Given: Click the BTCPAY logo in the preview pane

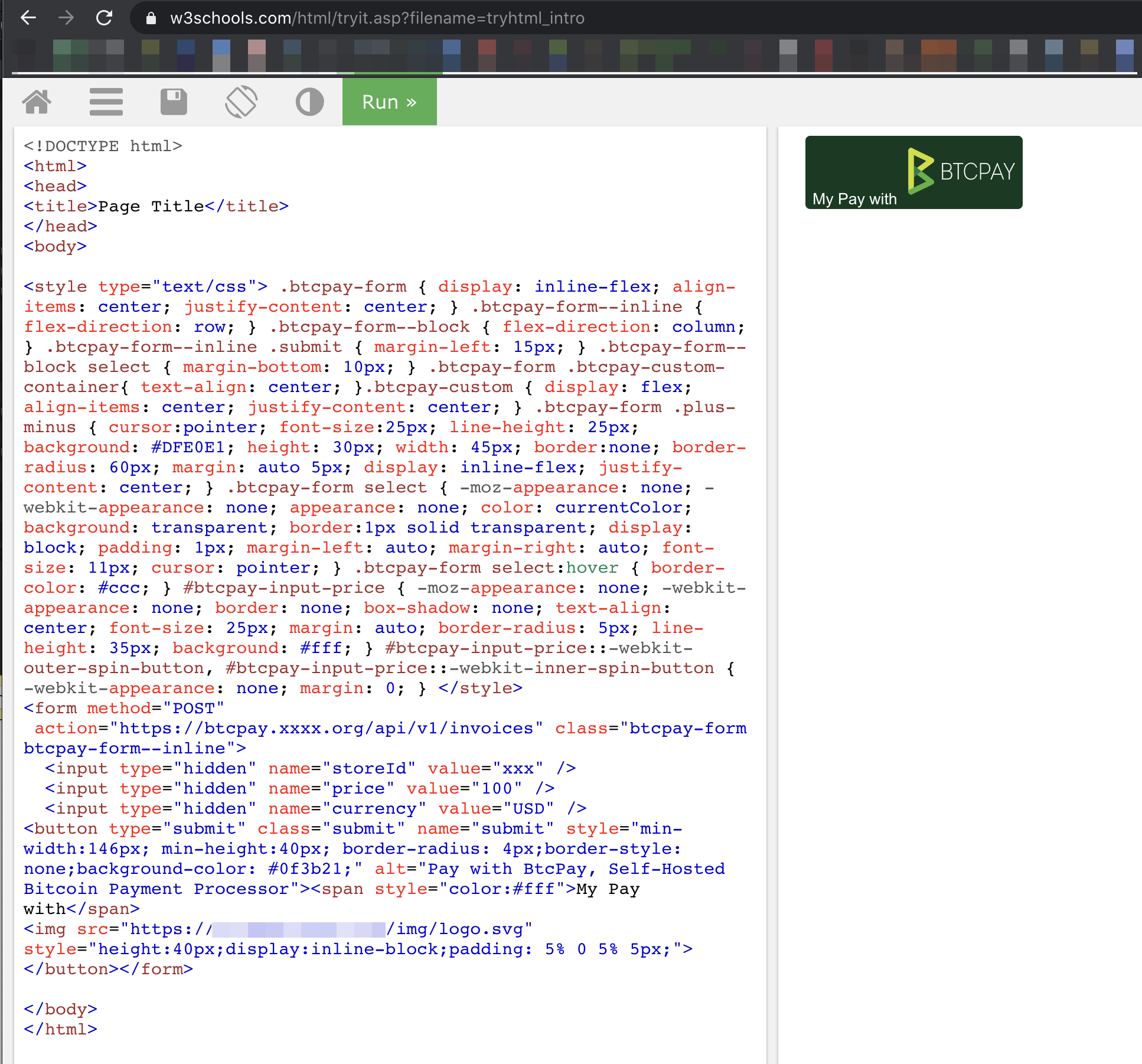Looking at the screenshot, I should click(961, 172).
